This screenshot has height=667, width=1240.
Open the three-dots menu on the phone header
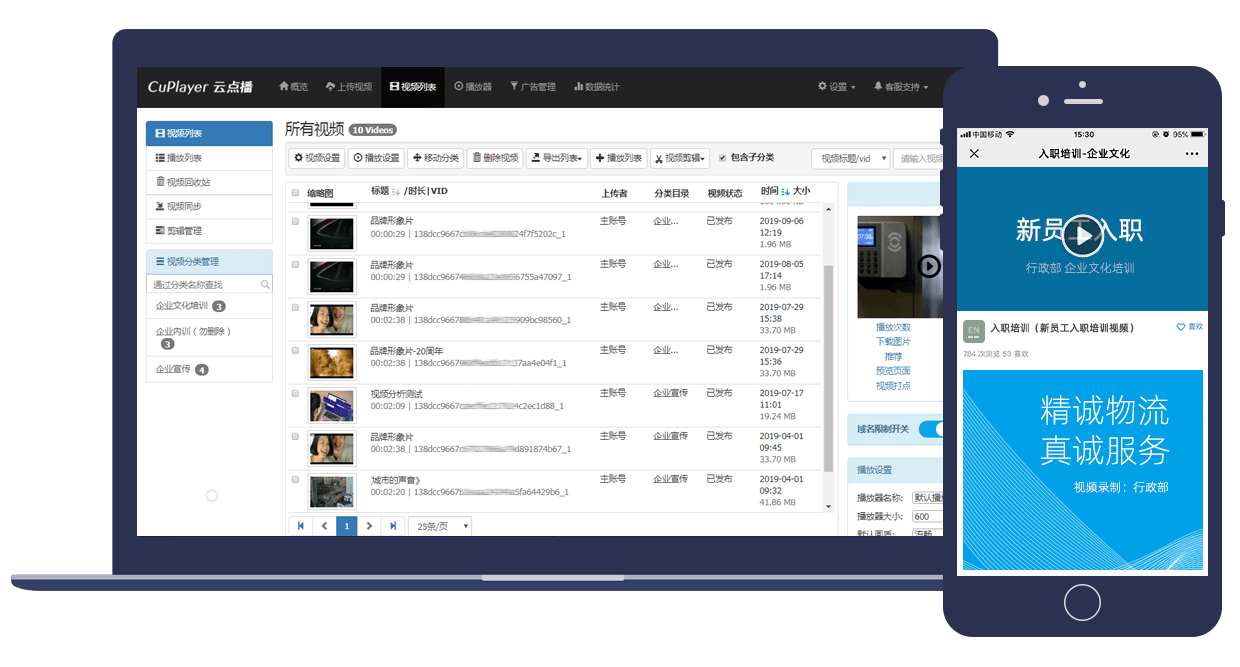[x=1191, y=154]
